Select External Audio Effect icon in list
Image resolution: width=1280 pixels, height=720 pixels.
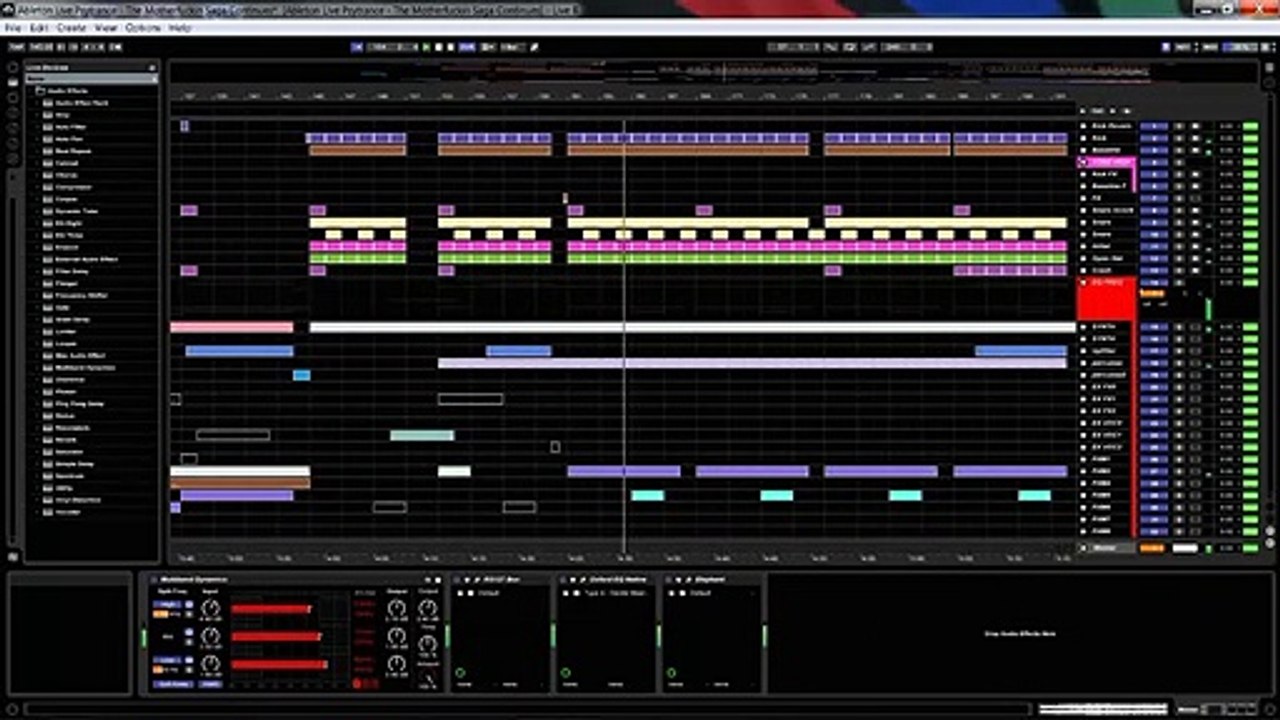pos(48,258)
